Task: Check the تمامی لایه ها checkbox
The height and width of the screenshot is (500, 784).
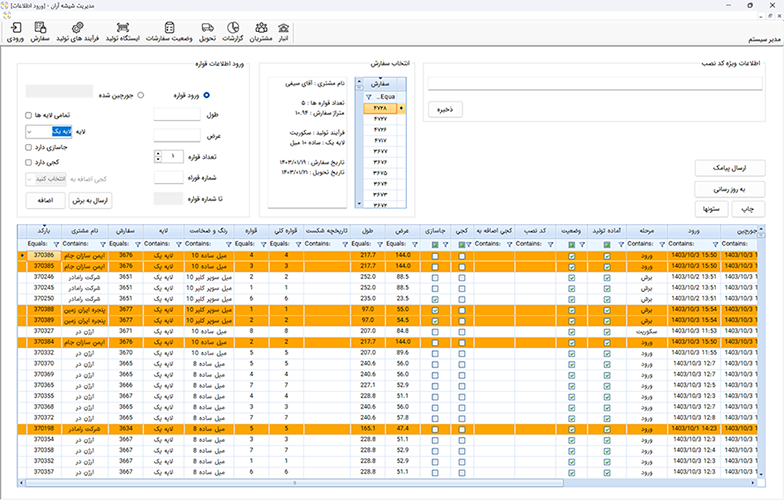Action: pyautogui.click(x=28, y=115)
